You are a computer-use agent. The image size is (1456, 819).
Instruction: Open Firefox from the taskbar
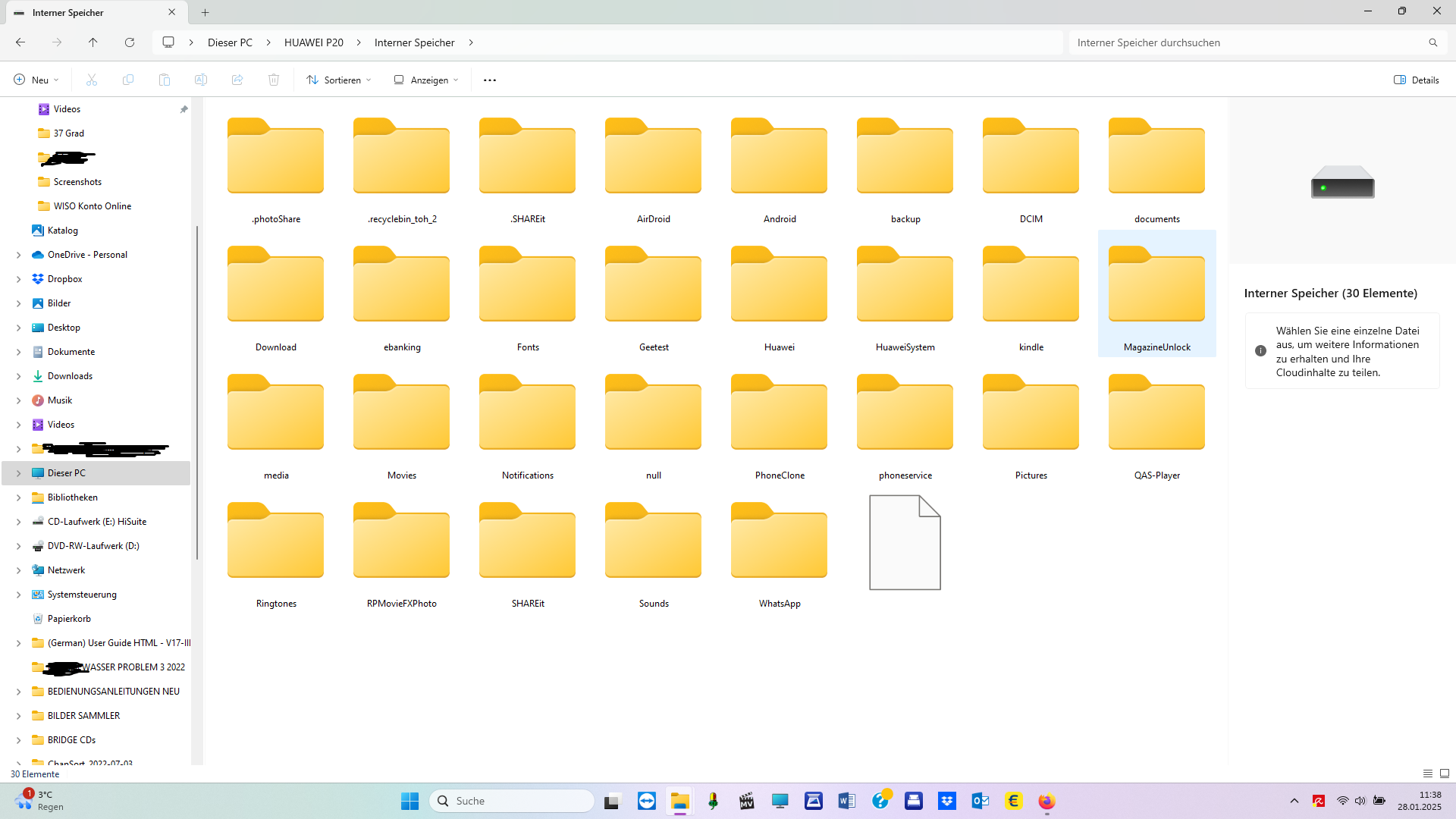1046,801
